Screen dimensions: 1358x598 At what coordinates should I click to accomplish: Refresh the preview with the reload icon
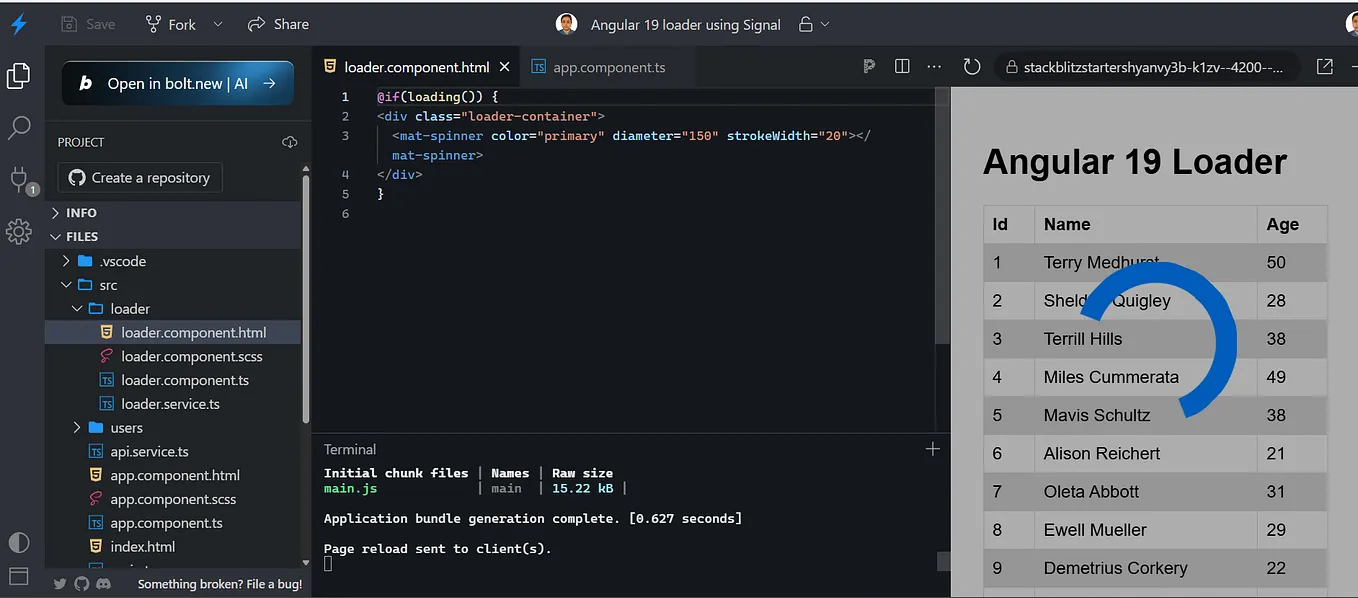point(971,65)
